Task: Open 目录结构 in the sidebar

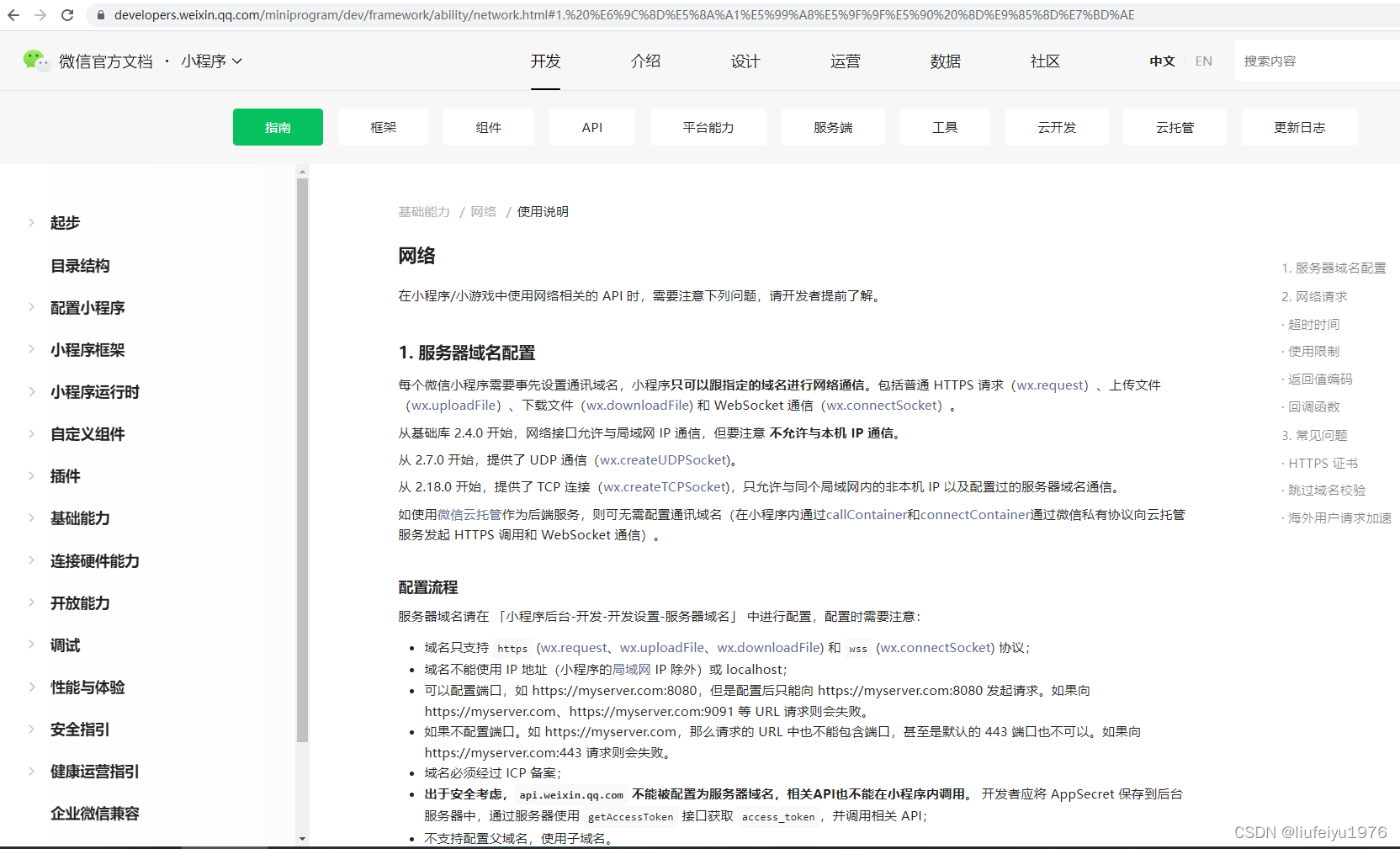Action: click(x=80, y=266)
